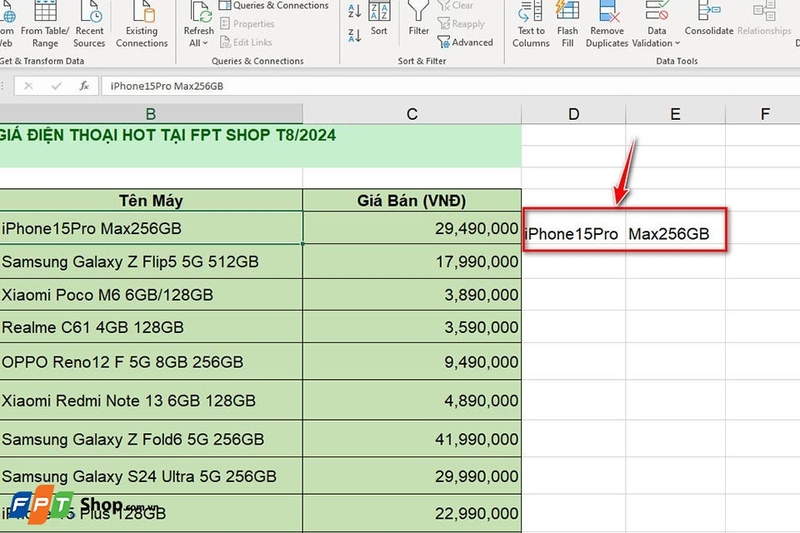Select cell 'iPhone15Pro Max256GB' in column B
The image size is (800, 533).
coord(151,228)
